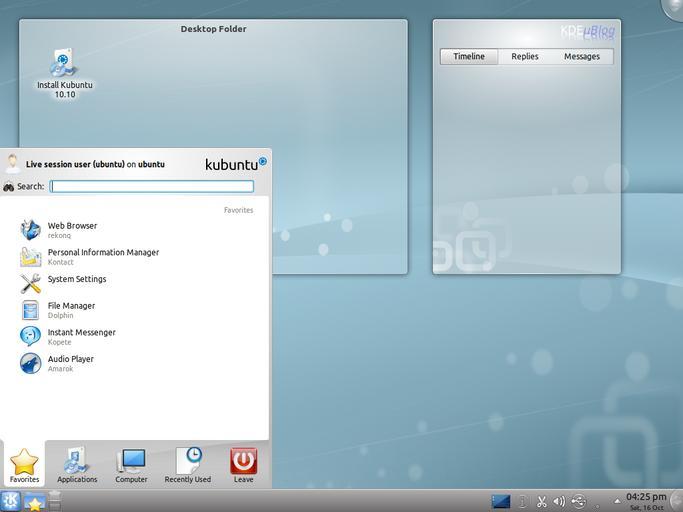
Task: Click the volume speaker icon in system tray
Action: click(x=559, y=502)
